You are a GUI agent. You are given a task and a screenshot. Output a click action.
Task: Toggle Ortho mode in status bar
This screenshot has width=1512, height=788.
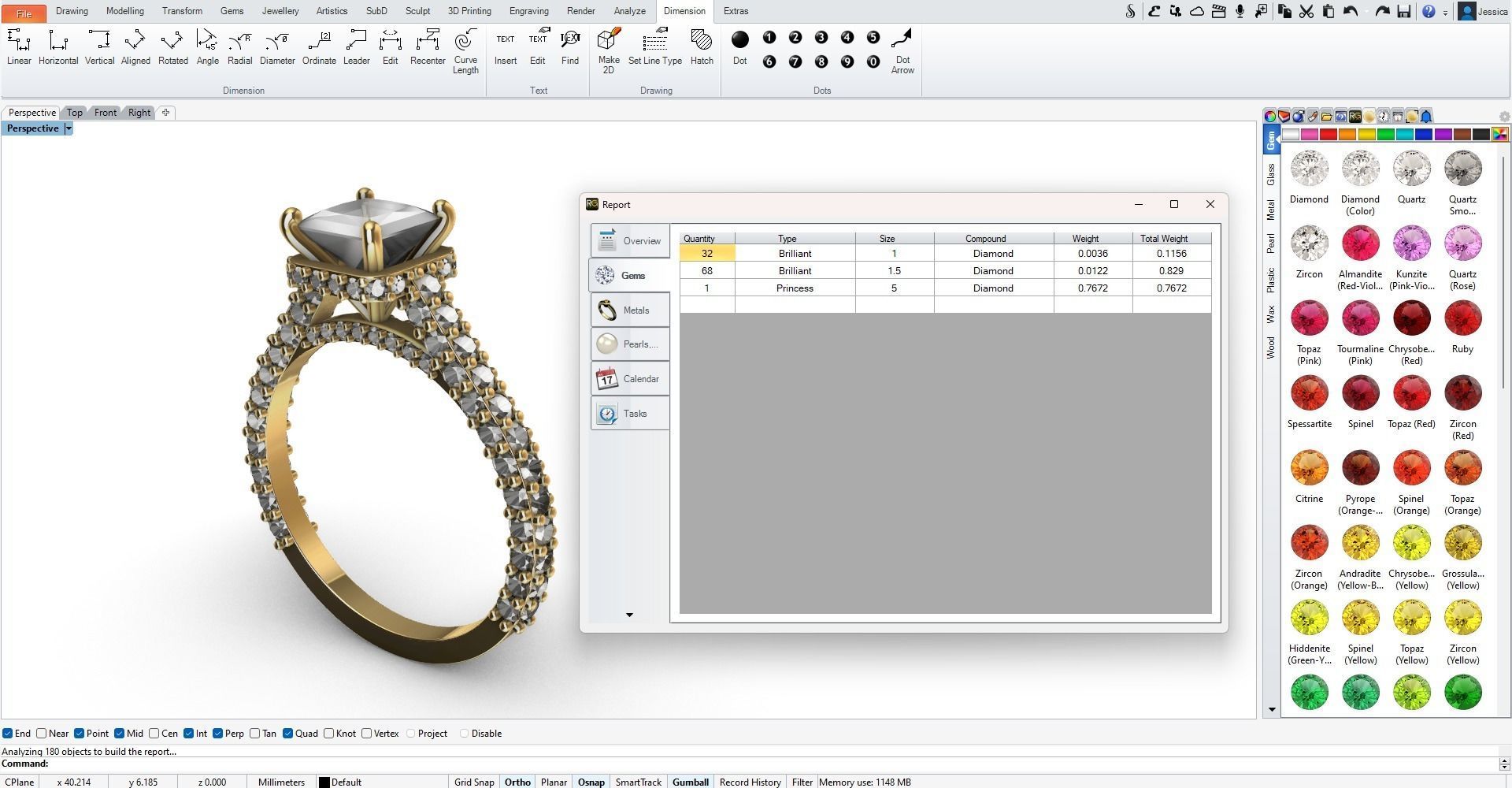(517, 782)
